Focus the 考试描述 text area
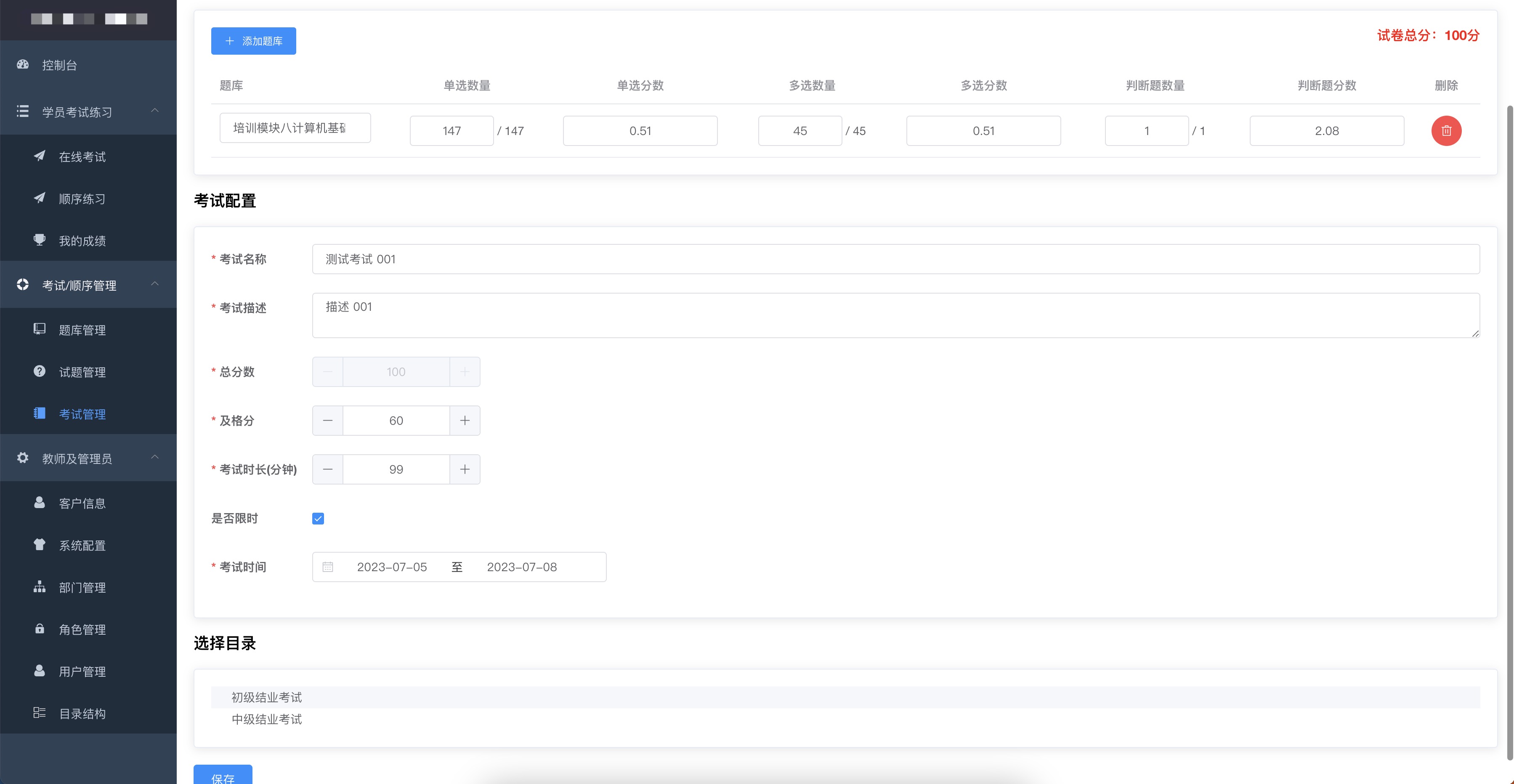Image resolution: width=1514 pixels, height=784 pixels. coord(896,315)
